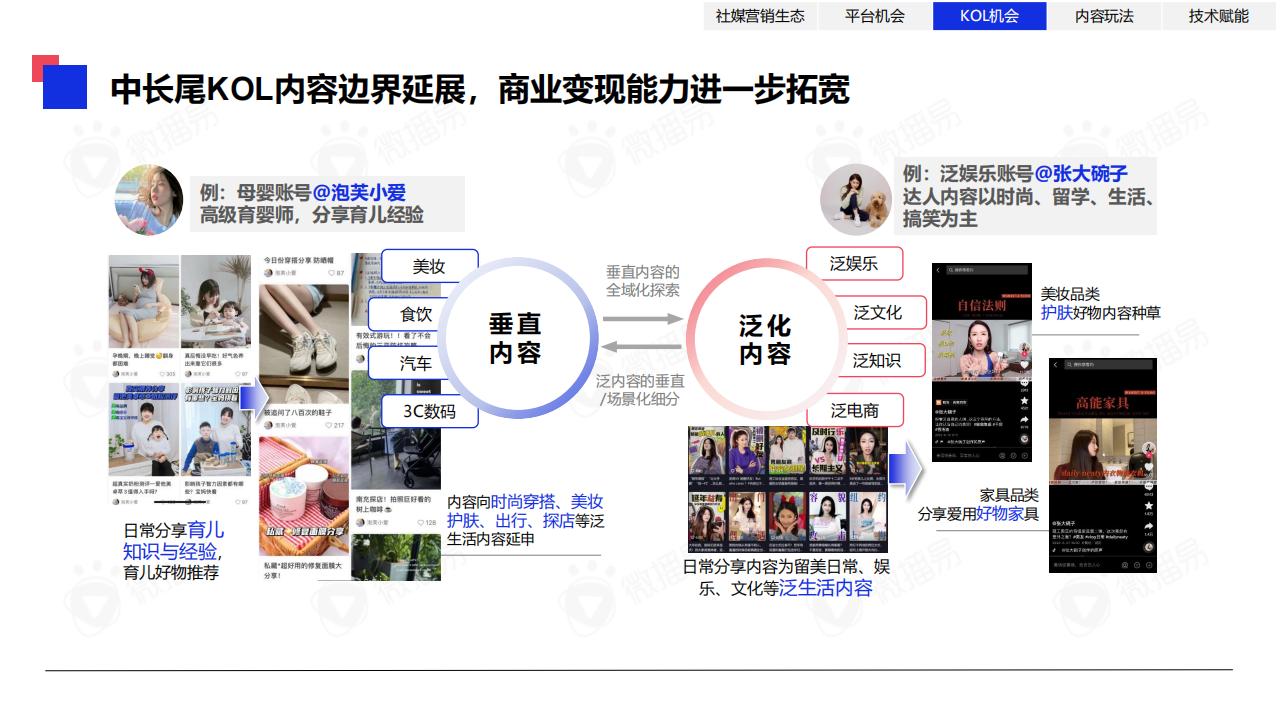The height and width of the screenshot is (720, 1280).
Task: Click the 泡芙小爱 profile avatar
Action: [x=149, y=200]
